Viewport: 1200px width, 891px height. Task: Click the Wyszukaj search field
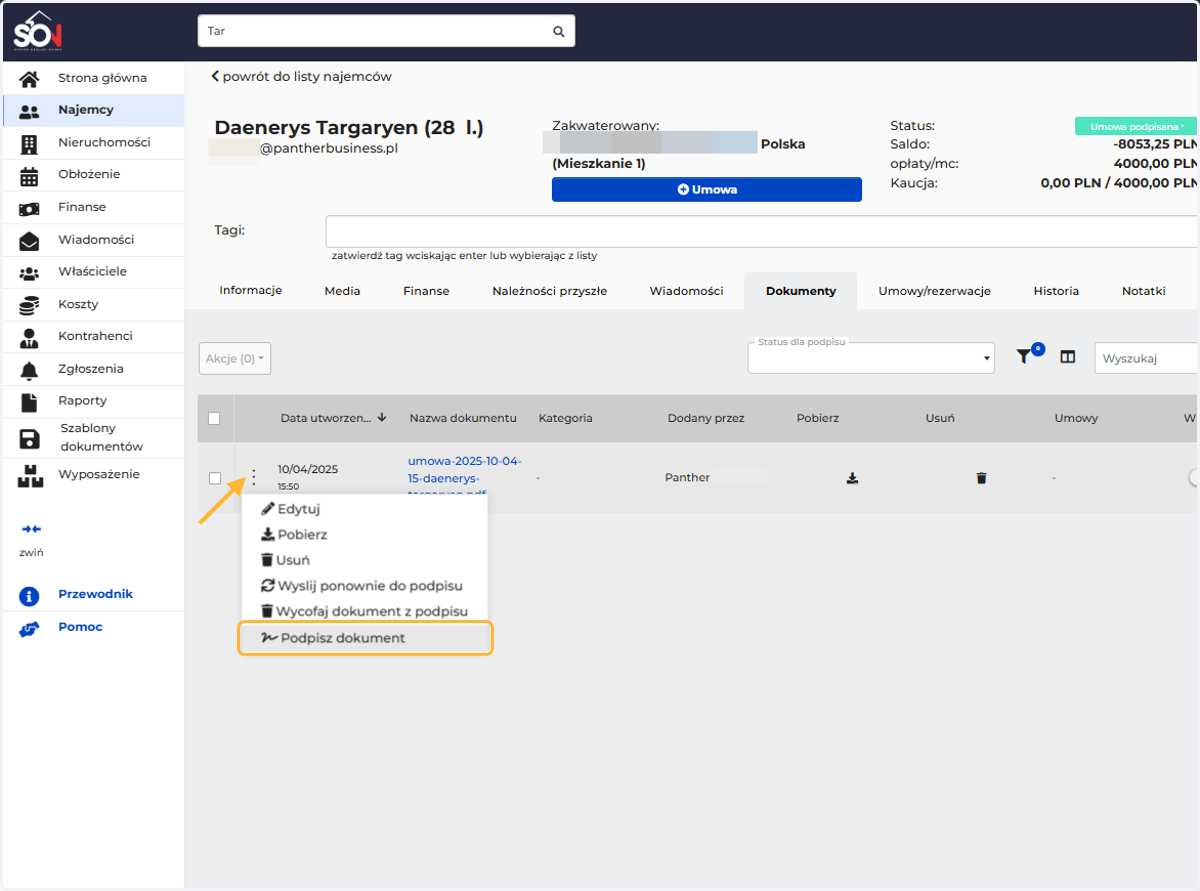[1147, 358]
